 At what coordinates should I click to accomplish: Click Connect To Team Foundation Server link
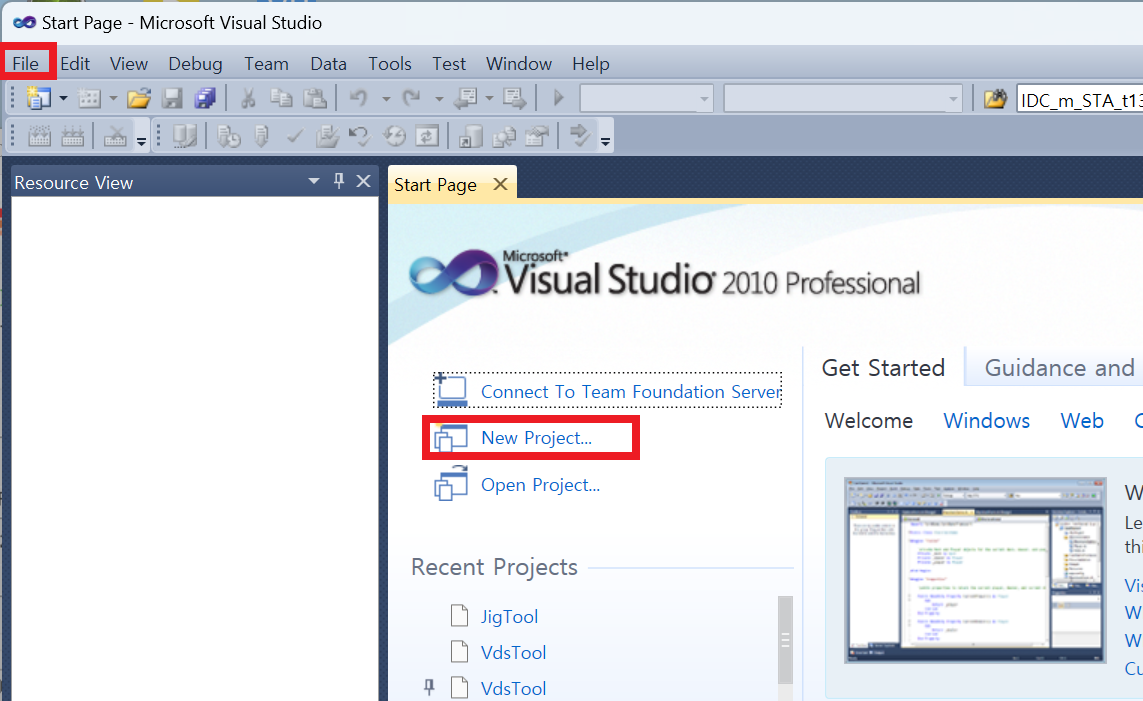click(x=631, y=392)
